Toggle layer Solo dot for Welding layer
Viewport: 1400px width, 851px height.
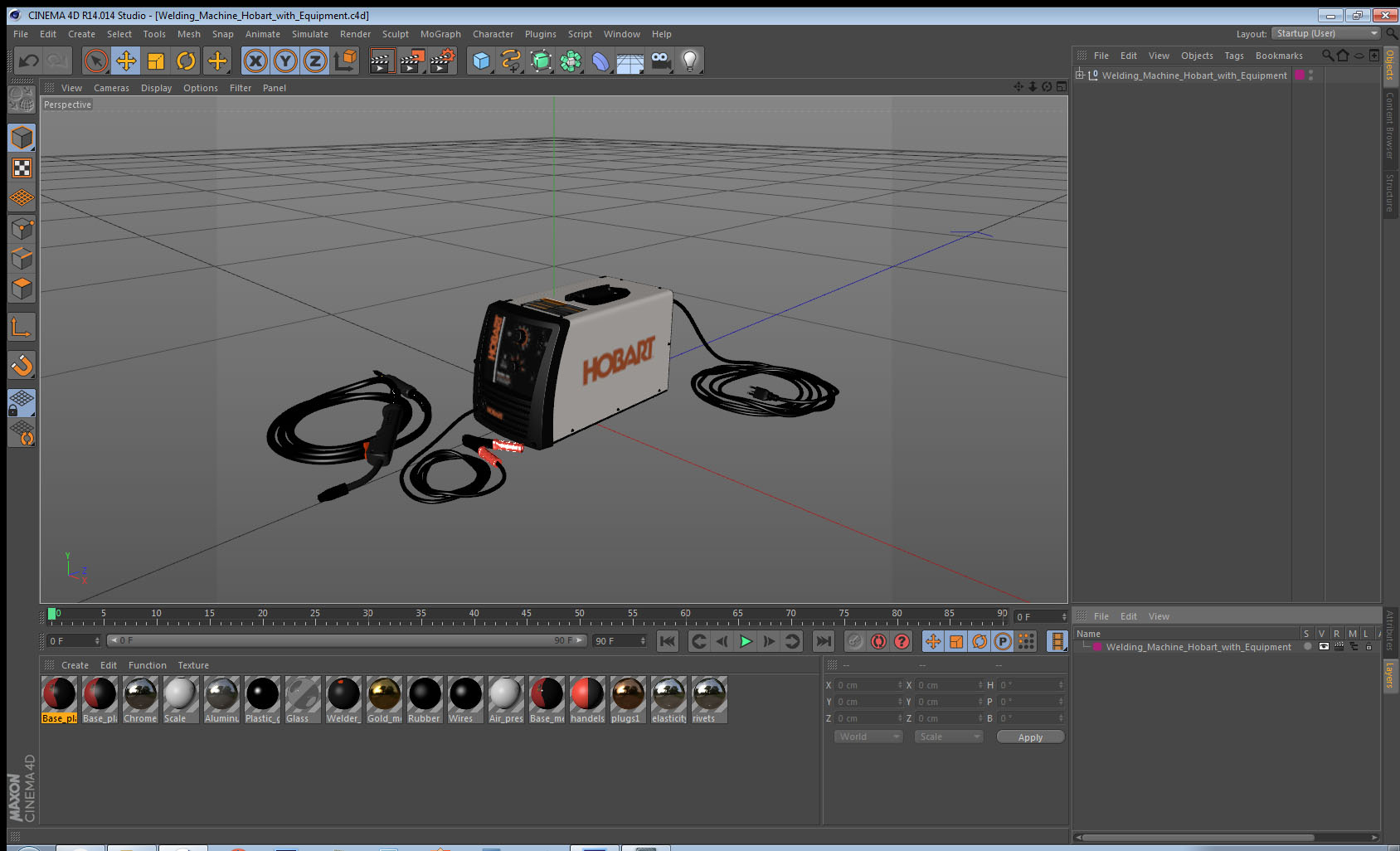click(1308, 647)
